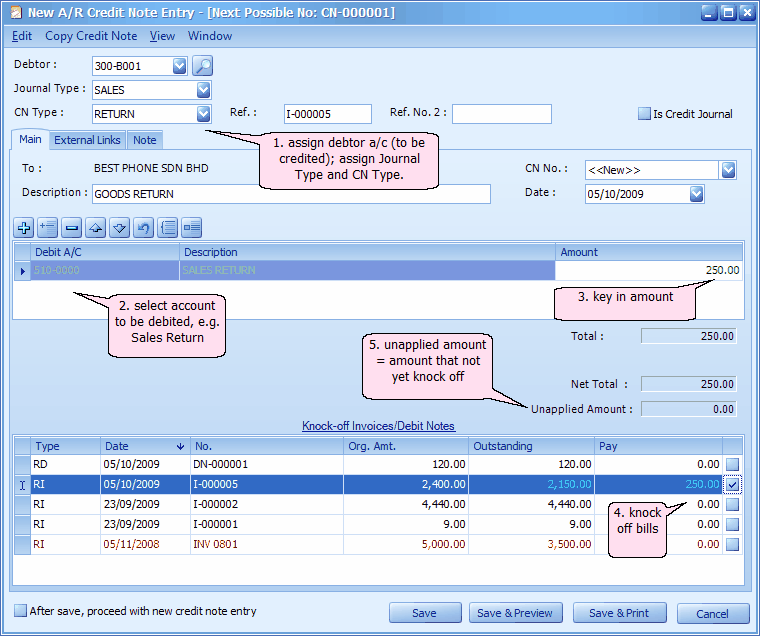760x636 pixels.
Task: Click the Pay column header
Action: pyautogui.click(x=658, y=446)
